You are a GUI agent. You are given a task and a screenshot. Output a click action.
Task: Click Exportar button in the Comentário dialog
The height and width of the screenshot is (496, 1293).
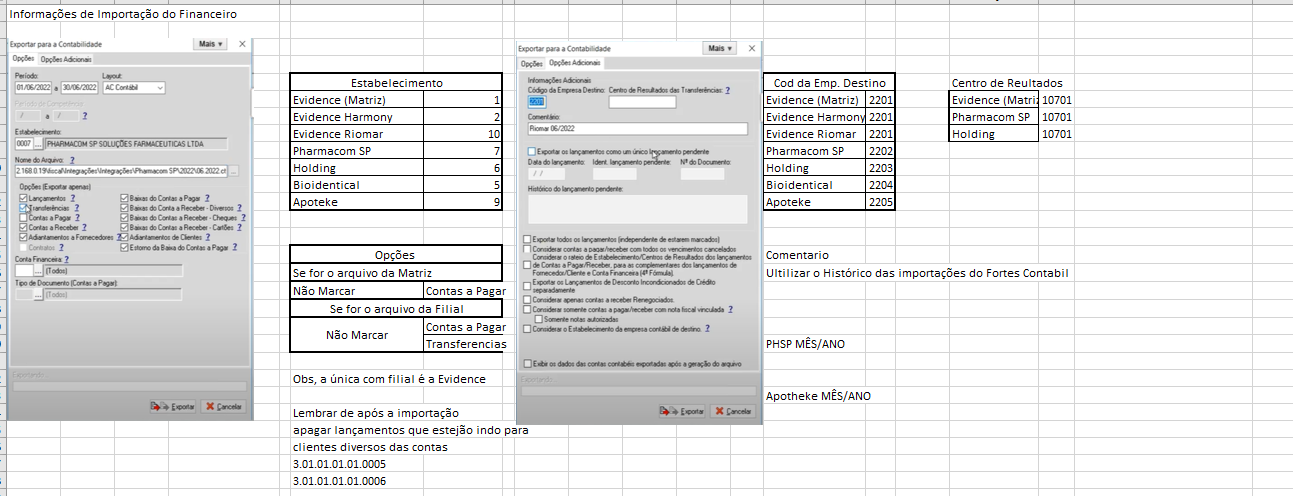pyautogui.click(x=683, y=411)
